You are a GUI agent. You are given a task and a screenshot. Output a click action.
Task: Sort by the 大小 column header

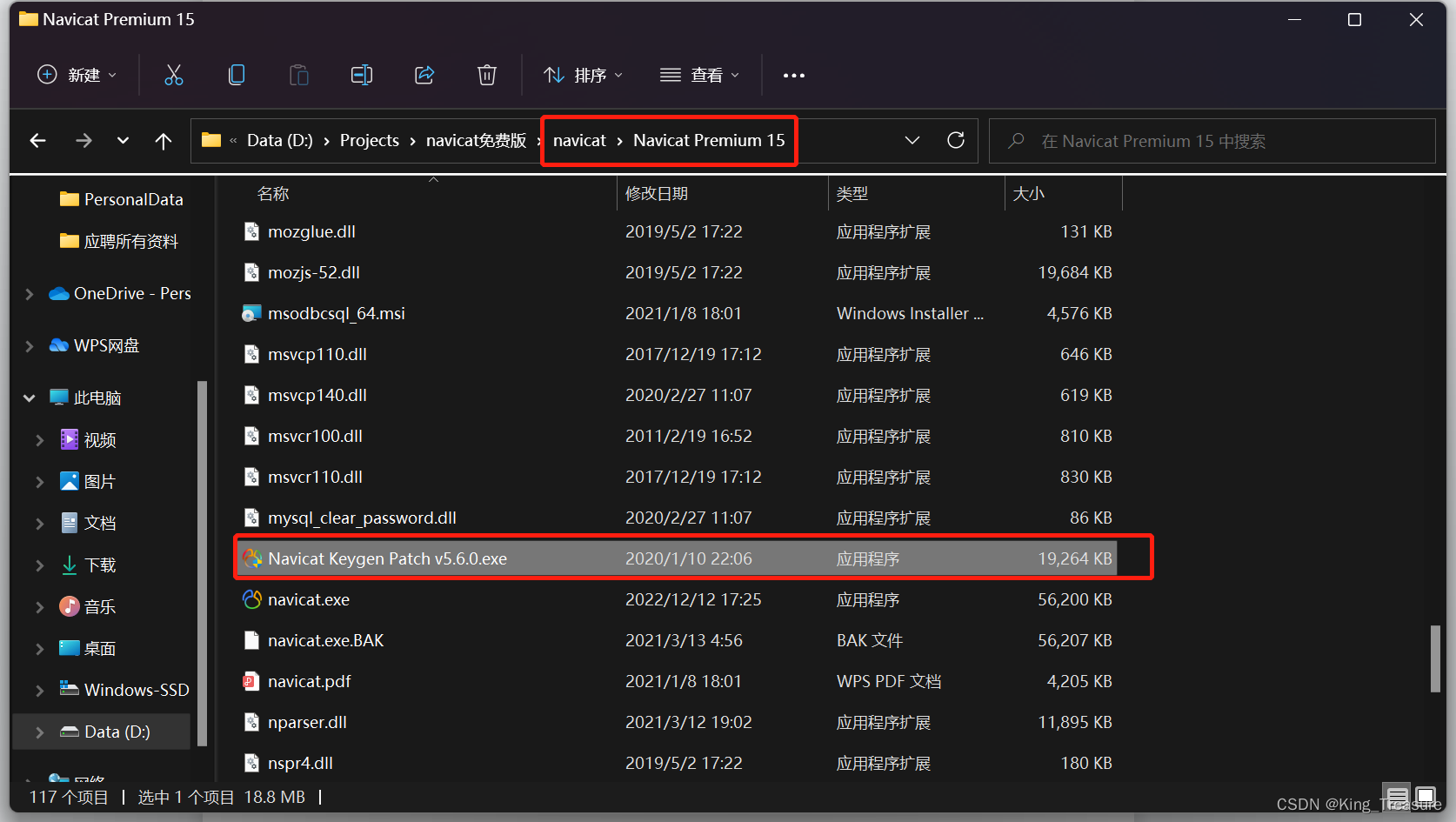pyautogui.click(x=1029, y=193)
